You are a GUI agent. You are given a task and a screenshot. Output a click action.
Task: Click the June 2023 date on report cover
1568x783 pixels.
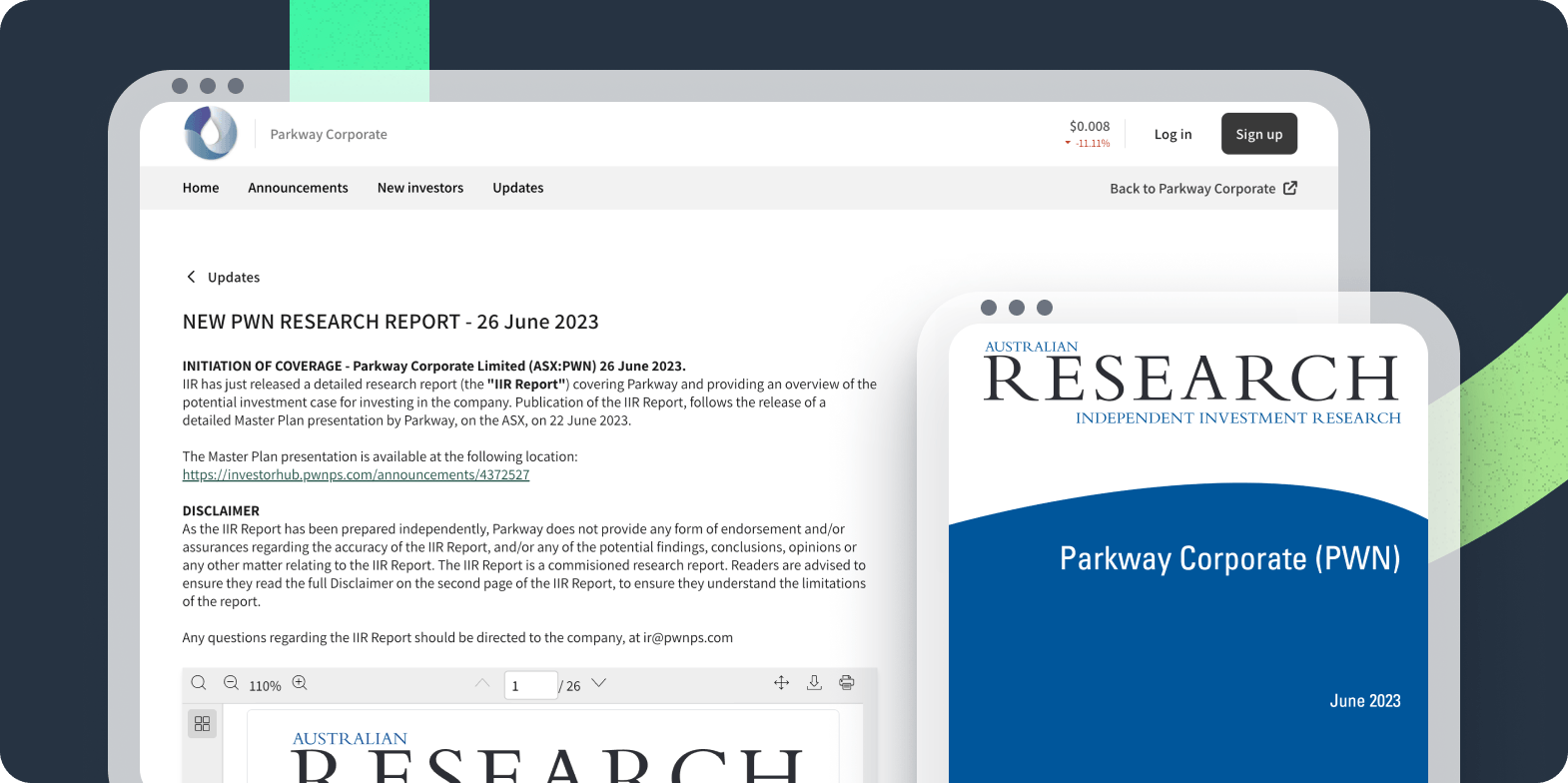point(1365,701)
